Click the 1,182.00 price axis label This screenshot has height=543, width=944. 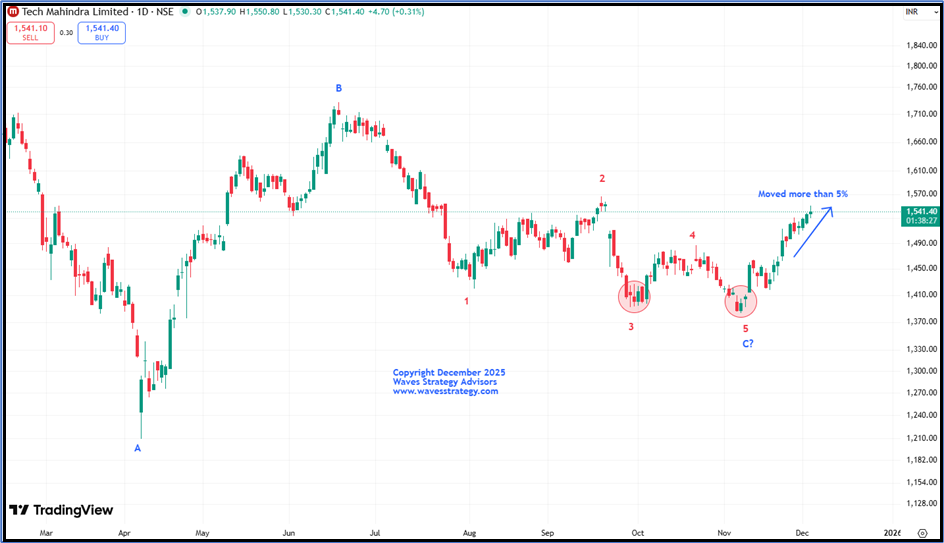click(922, 460)
